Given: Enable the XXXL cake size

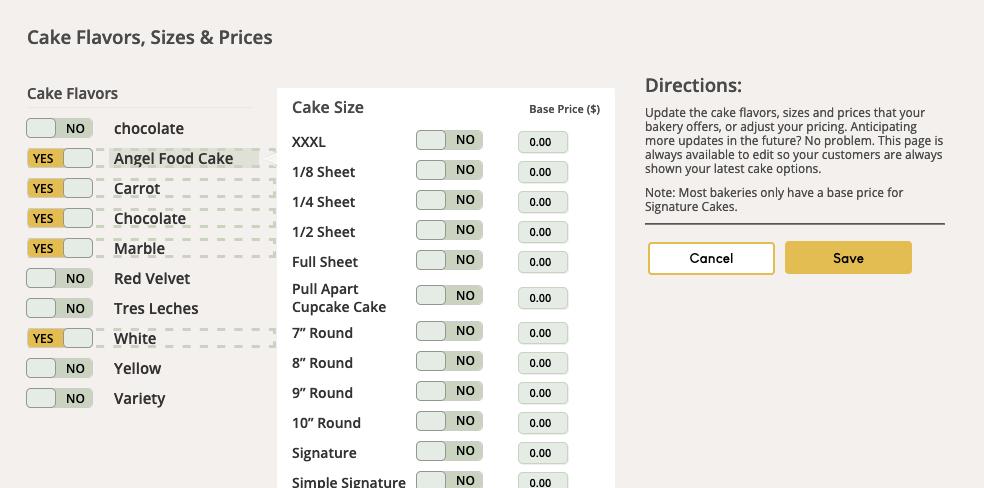Looking at the screenshot, I should (x=449, y=140).
